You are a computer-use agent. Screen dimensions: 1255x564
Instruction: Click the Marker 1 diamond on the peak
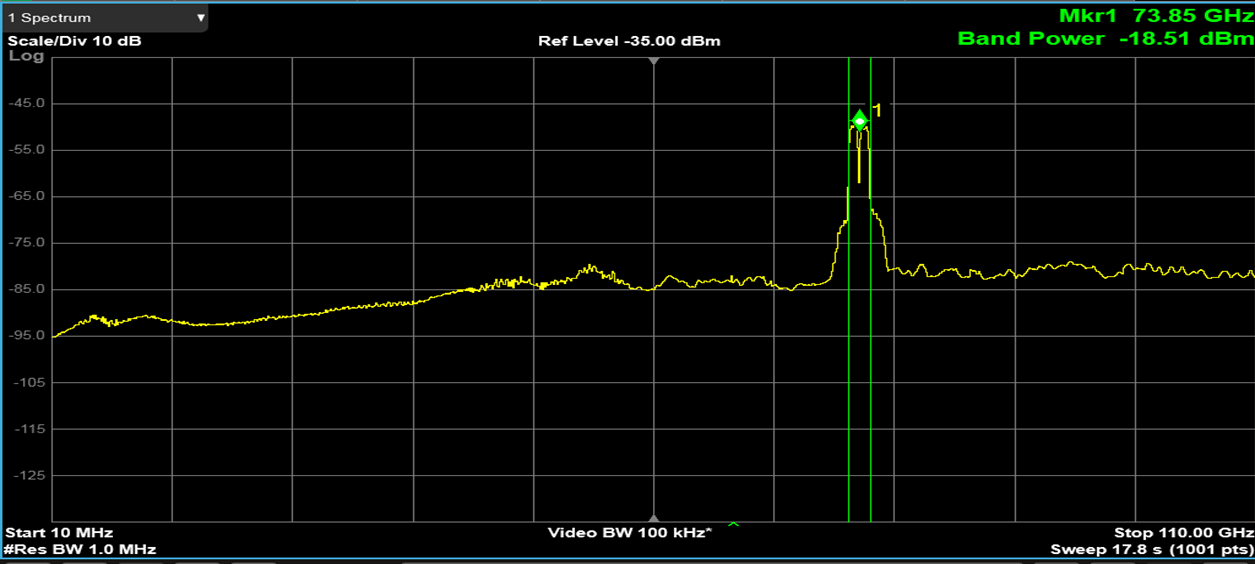(x=859, y=120)
